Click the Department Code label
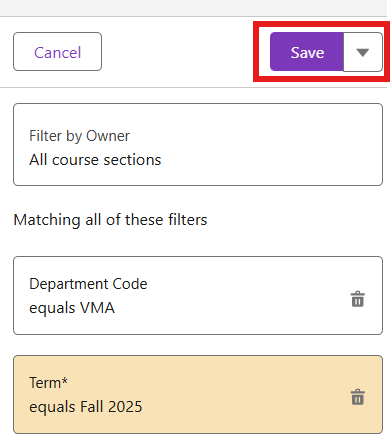Screen dimensions: 391x448 tap(88, 284)
